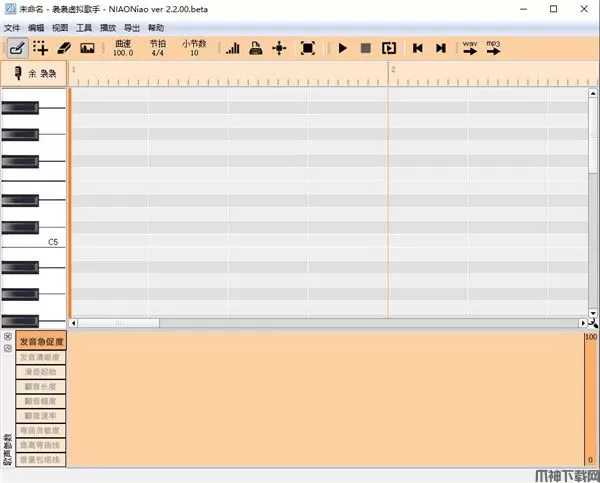Click the four-way move arrows icon

[x=279, y=48]
